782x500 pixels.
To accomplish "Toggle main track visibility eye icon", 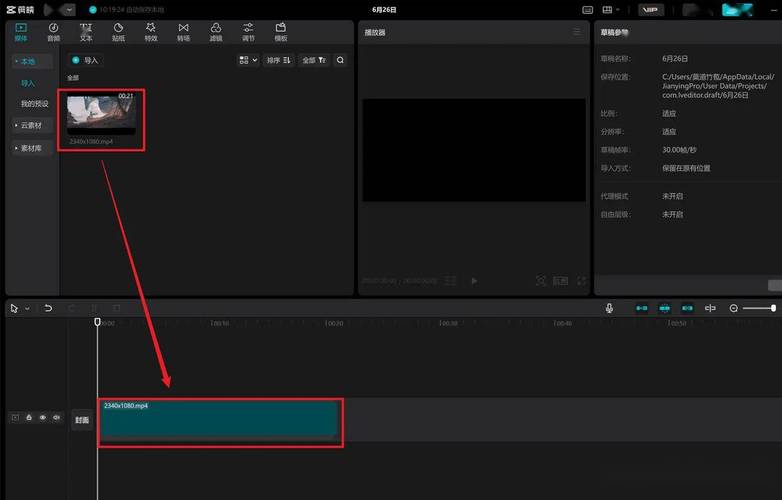I will (x=43, y=417).
